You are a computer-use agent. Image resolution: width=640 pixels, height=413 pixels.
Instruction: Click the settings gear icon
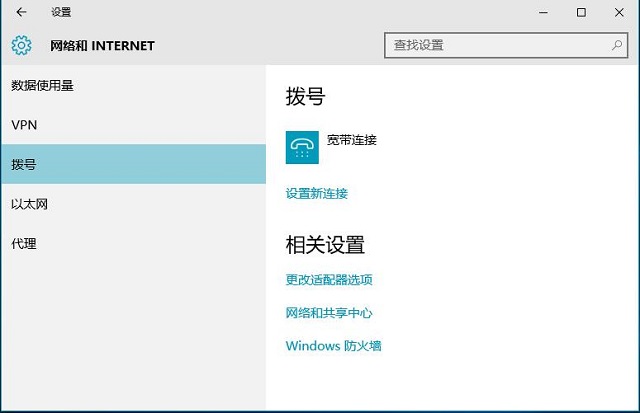pos(22,45)
